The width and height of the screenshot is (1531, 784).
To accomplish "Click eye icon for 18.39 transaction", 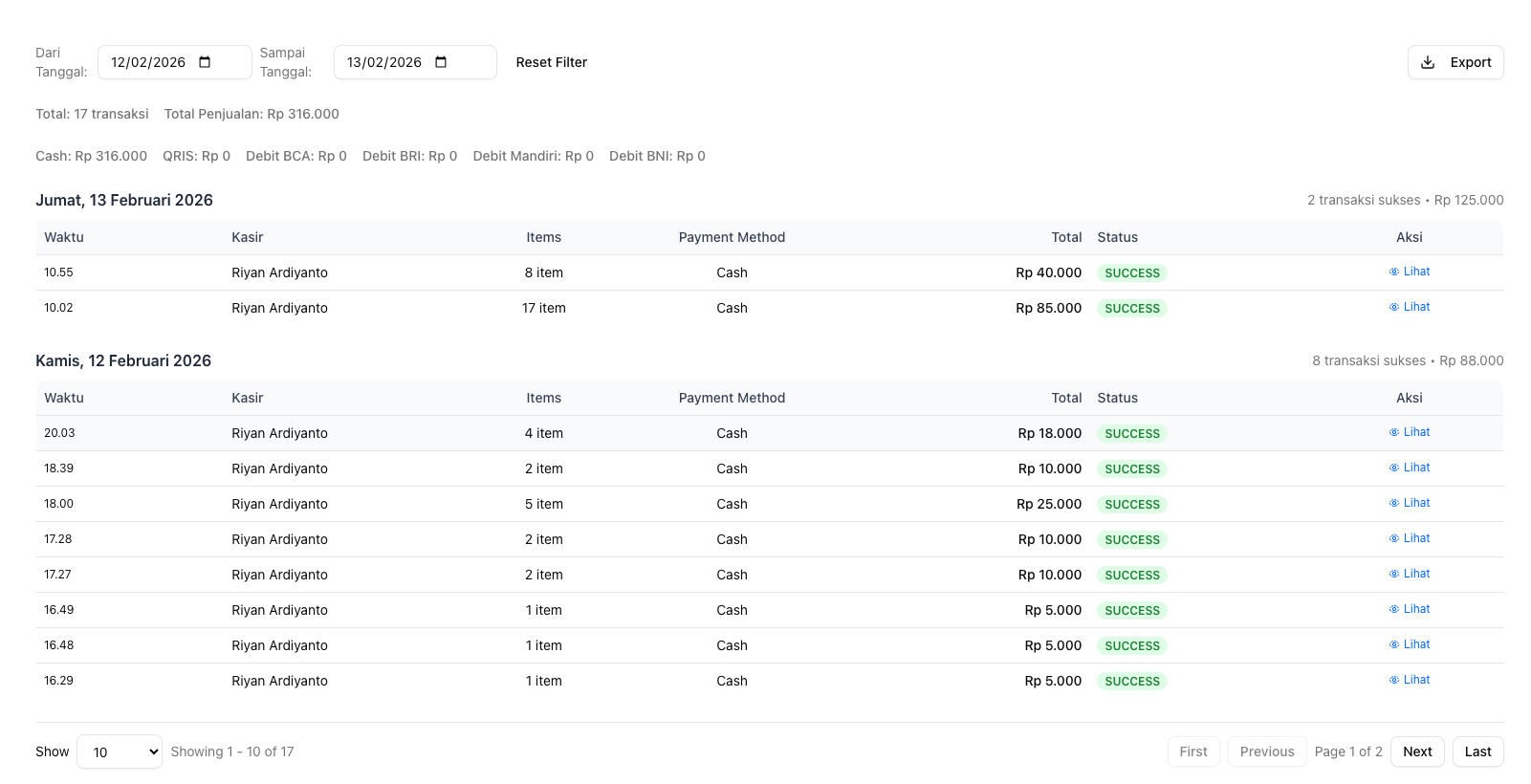I will point(1394,468).
